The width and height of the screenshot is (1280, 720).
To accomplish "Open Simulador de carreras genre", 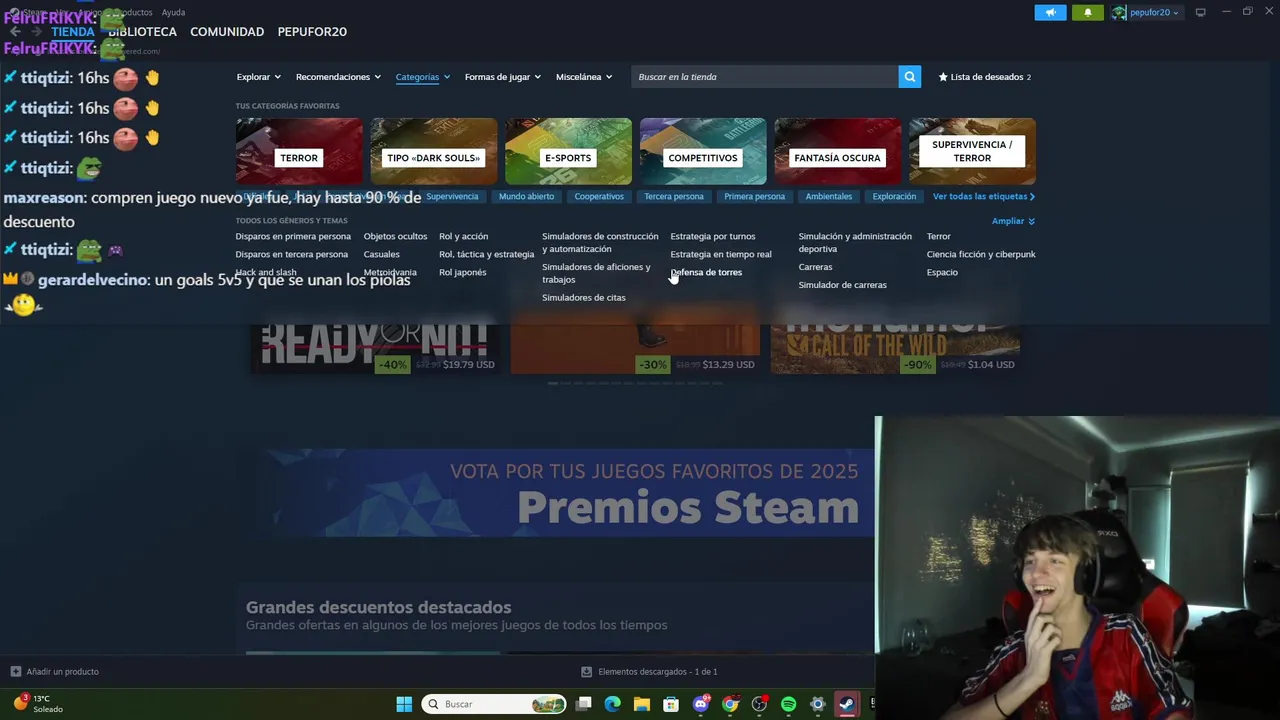I will click(x=842, y=285).
